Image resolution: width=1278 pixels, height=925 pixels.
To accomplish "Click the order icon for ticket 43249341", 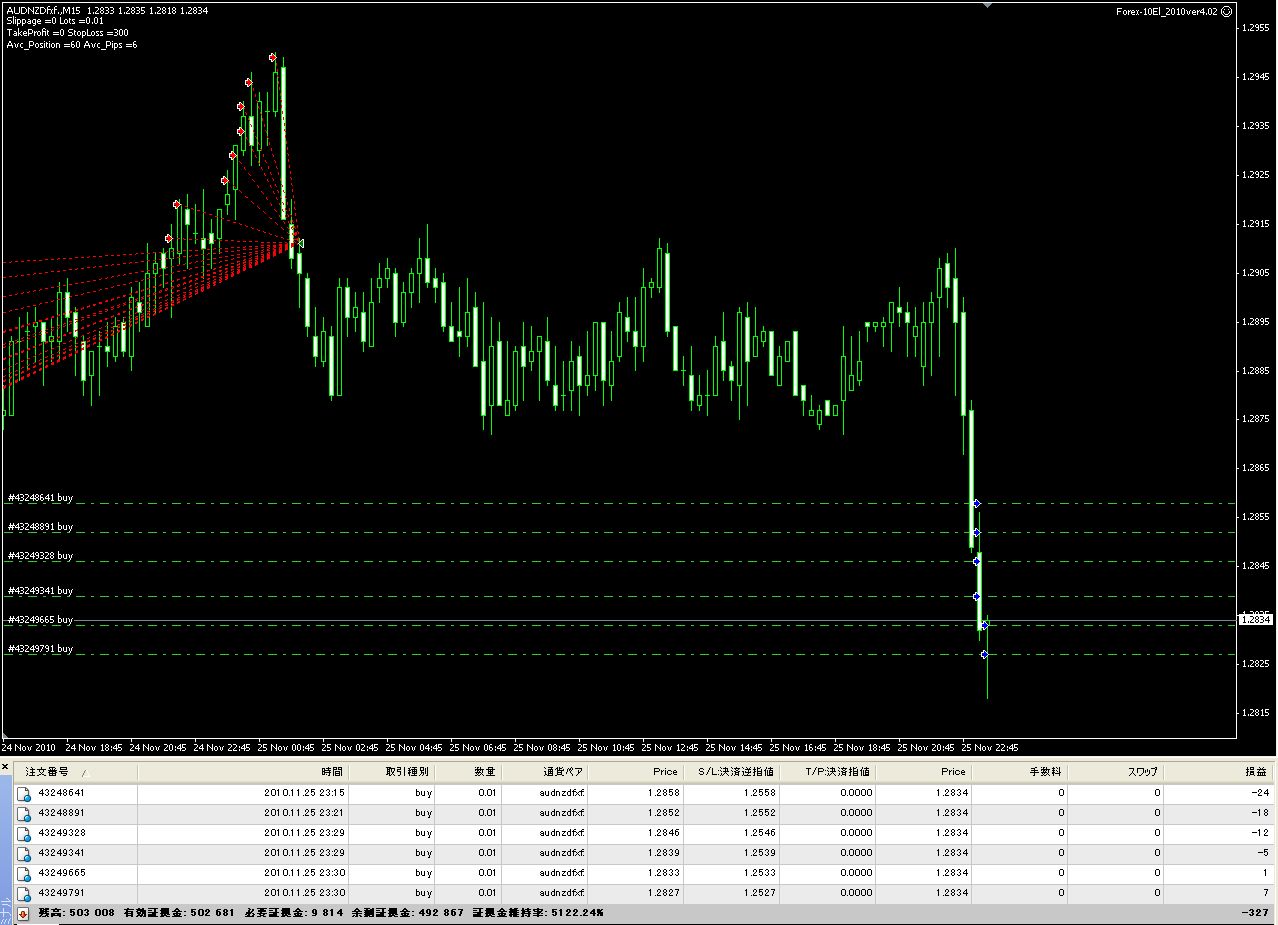I will pos(24,853).
